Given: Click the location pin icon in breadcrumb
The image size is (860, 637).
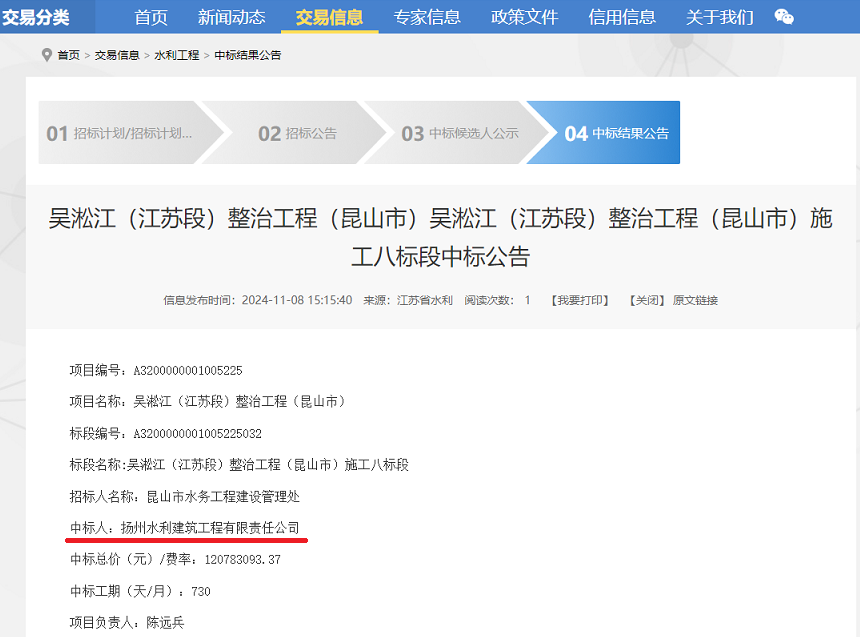Looking at the screenshot, I should click(46, 55).
